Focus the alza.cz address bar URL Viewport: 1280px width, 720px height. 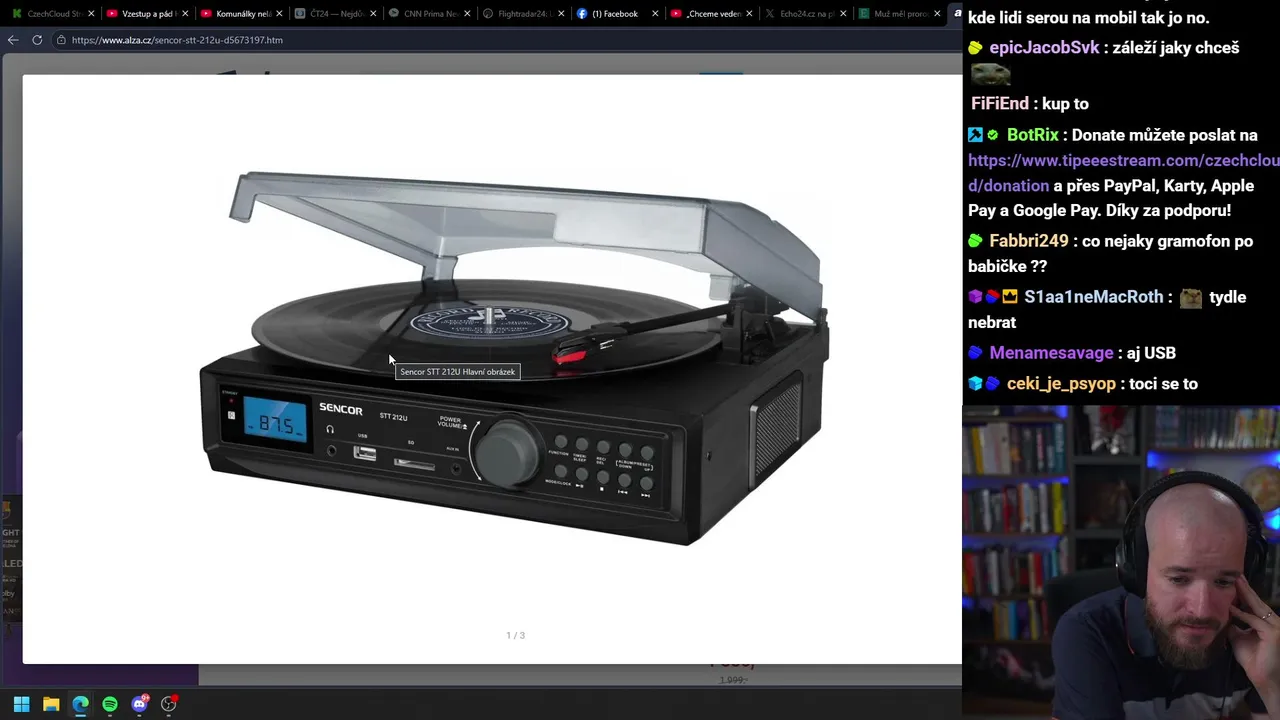[x=177, y=40]
